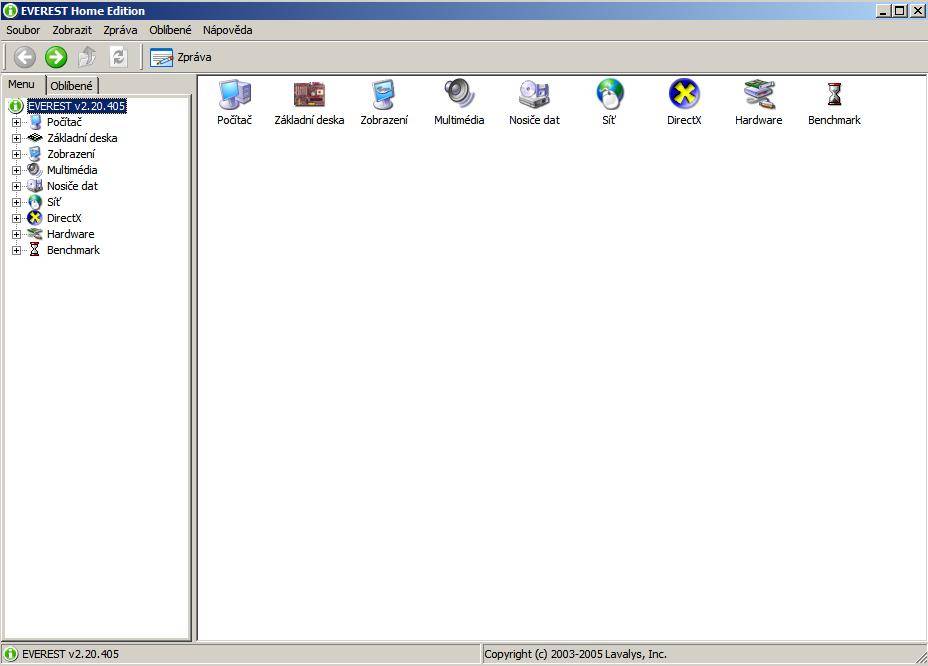Select Zobrazení label in the tree

pos(71,154)
